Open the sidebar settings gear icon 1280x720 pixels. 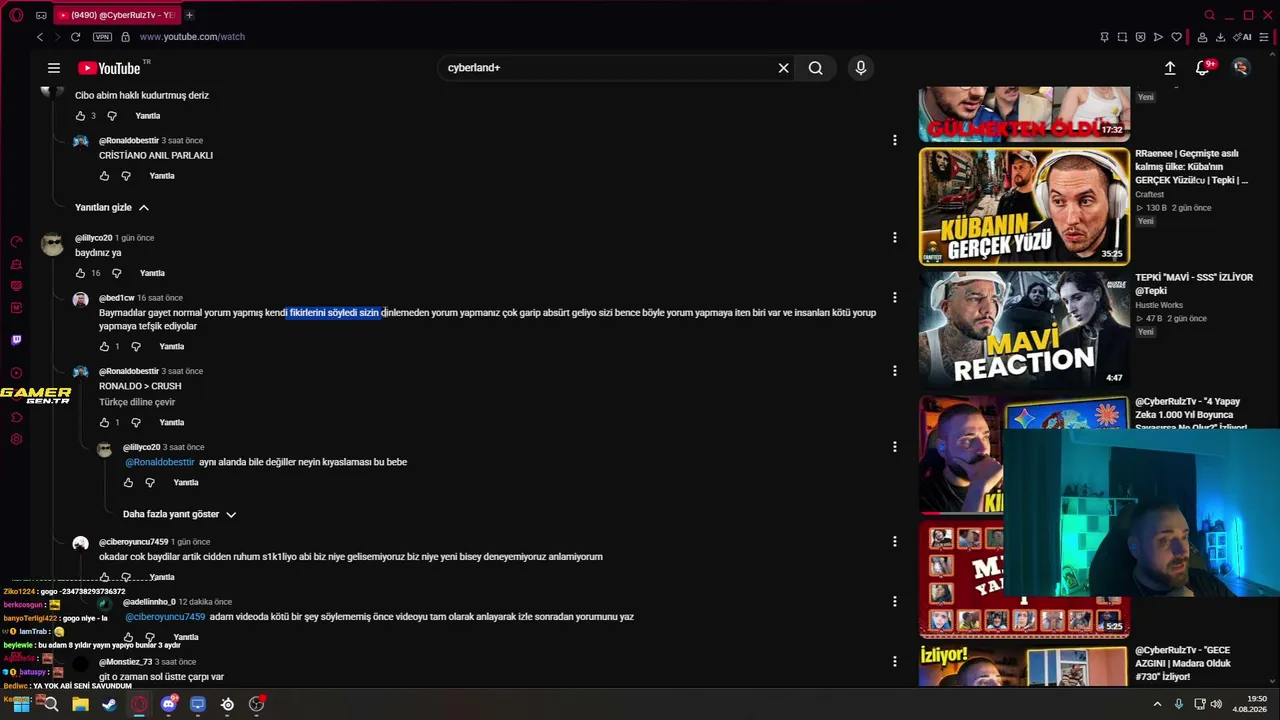tap(16, 439)
